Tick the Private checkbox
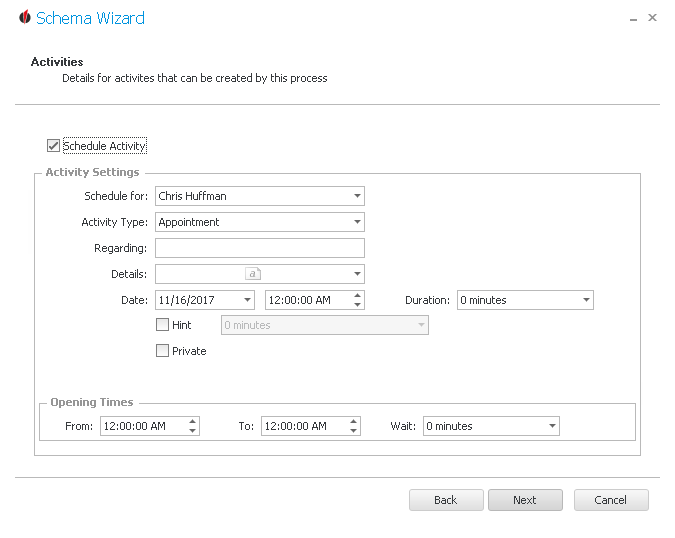This screenshot has height=538, width=675. point(162,351)
